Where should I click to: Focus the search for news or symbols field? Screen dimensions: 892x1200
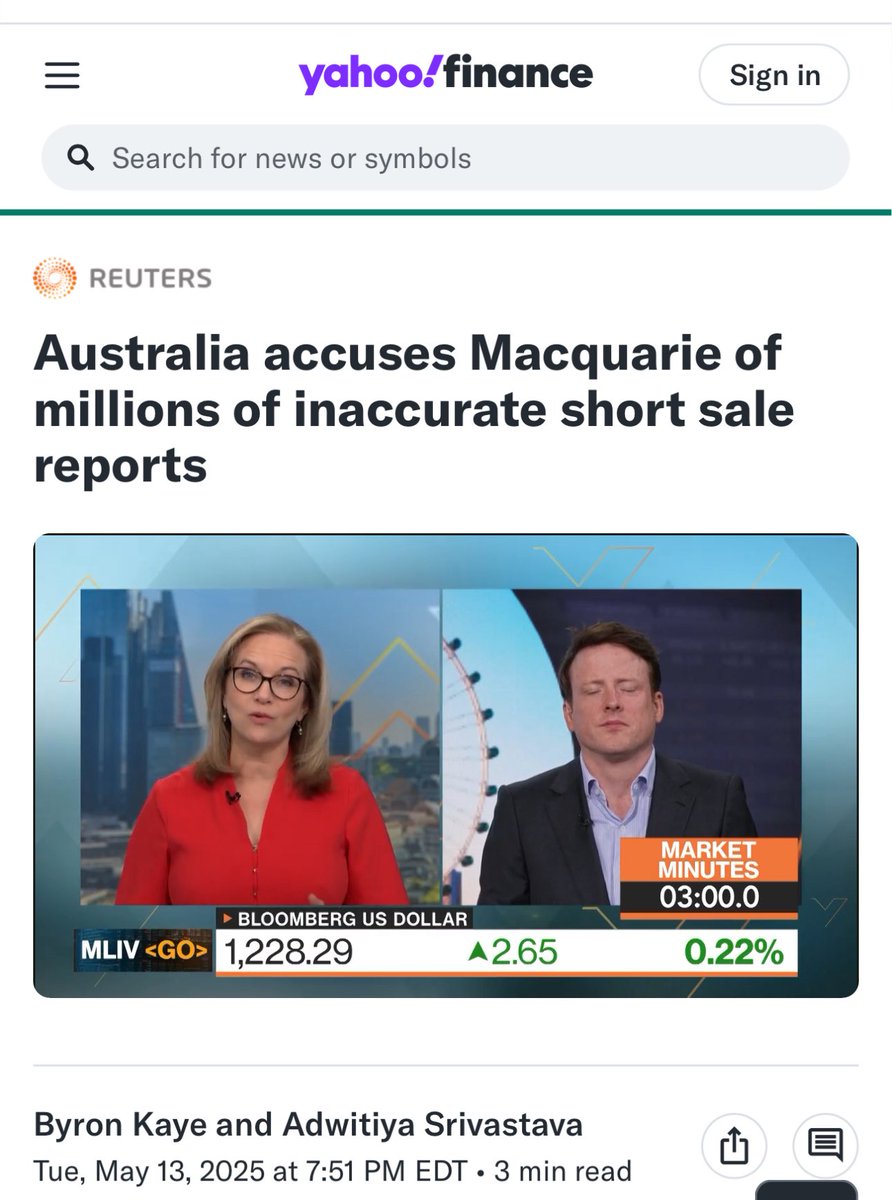pos(445,158)
